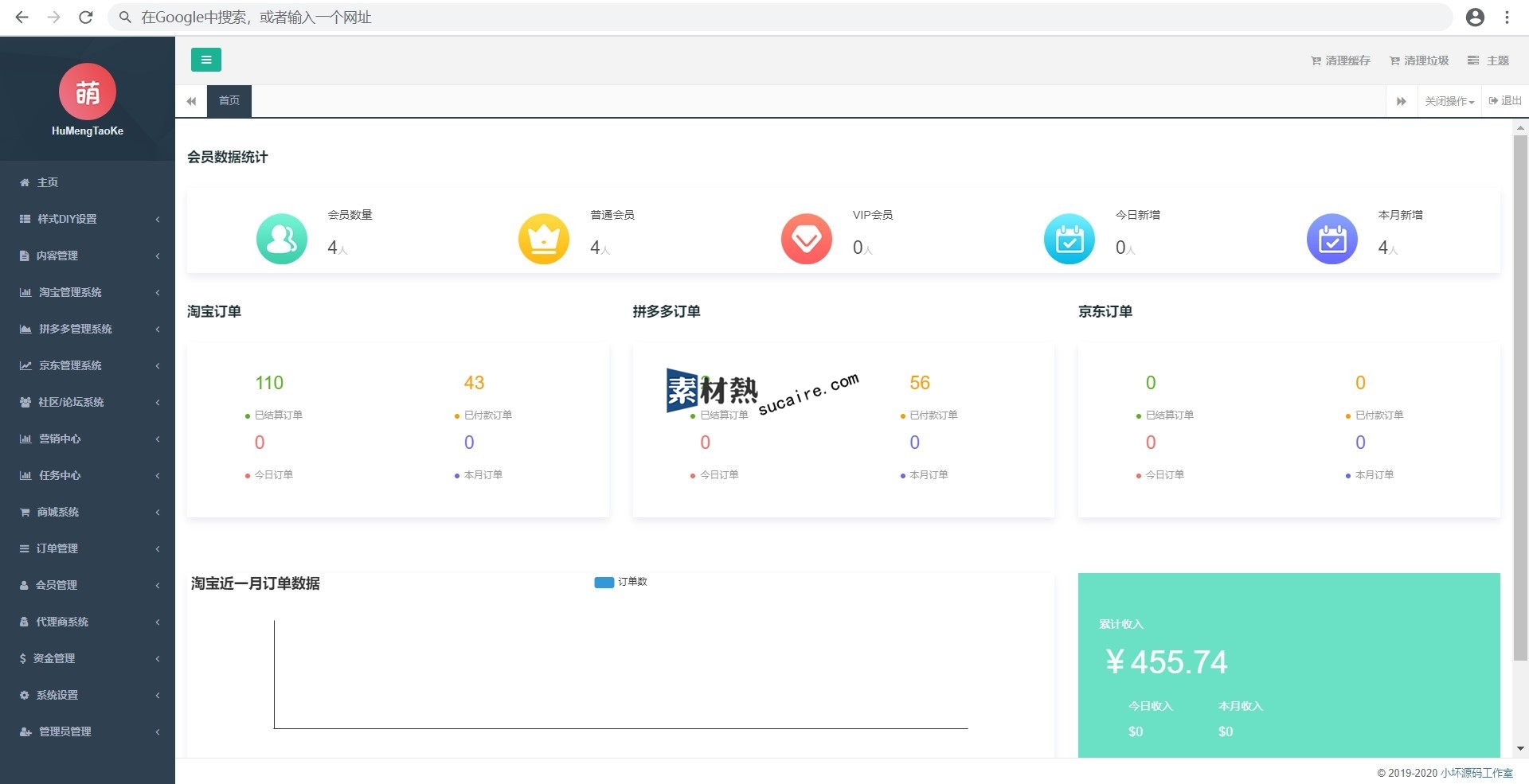The height and width of the screenshot is (784, 1529).
Task: Toggle 订单数 legend series in chart
Action: (x=620, y=582)
